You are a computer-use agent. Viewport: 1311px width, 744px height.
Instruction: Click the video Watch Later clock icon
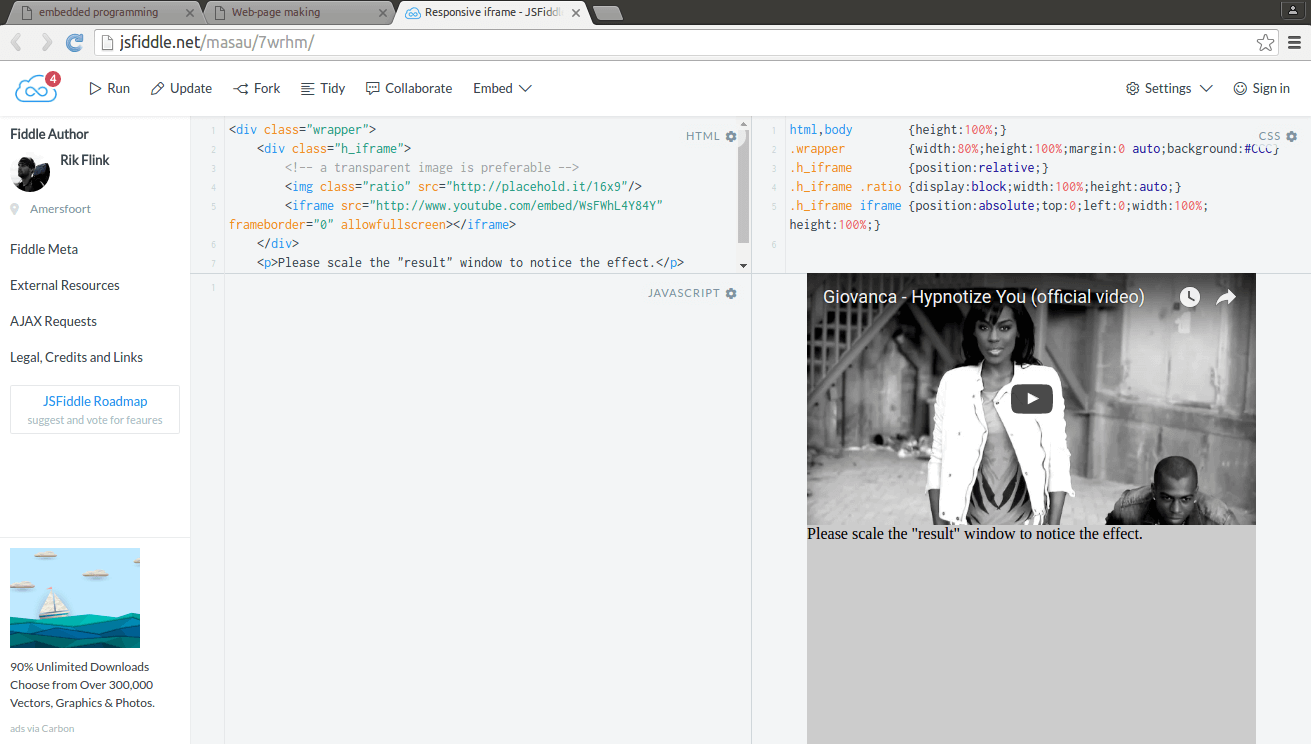coord(1189,297)
